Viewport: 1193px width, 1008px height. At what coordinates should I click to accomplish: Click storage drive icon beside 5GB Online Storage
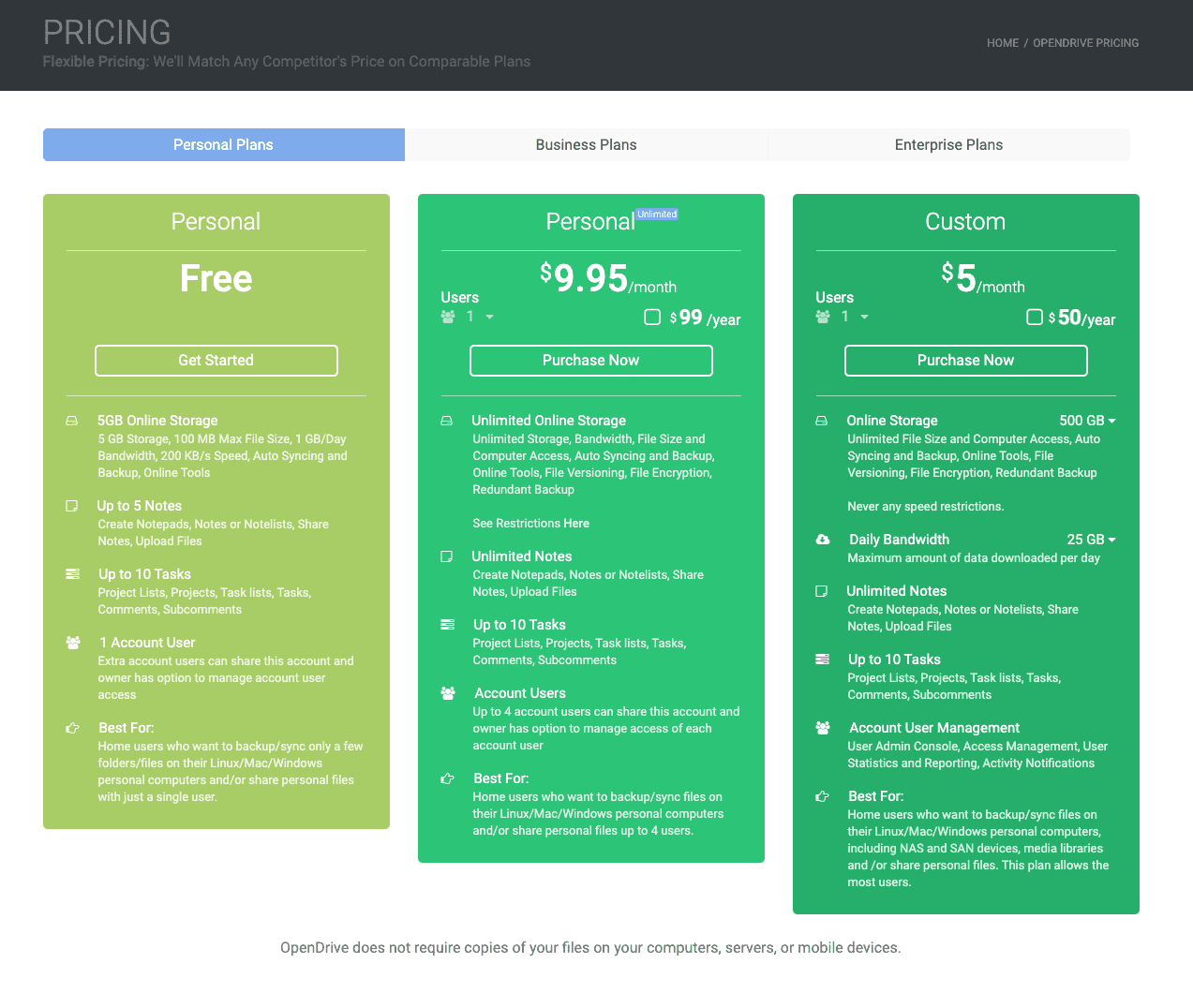tap(72, 422)
